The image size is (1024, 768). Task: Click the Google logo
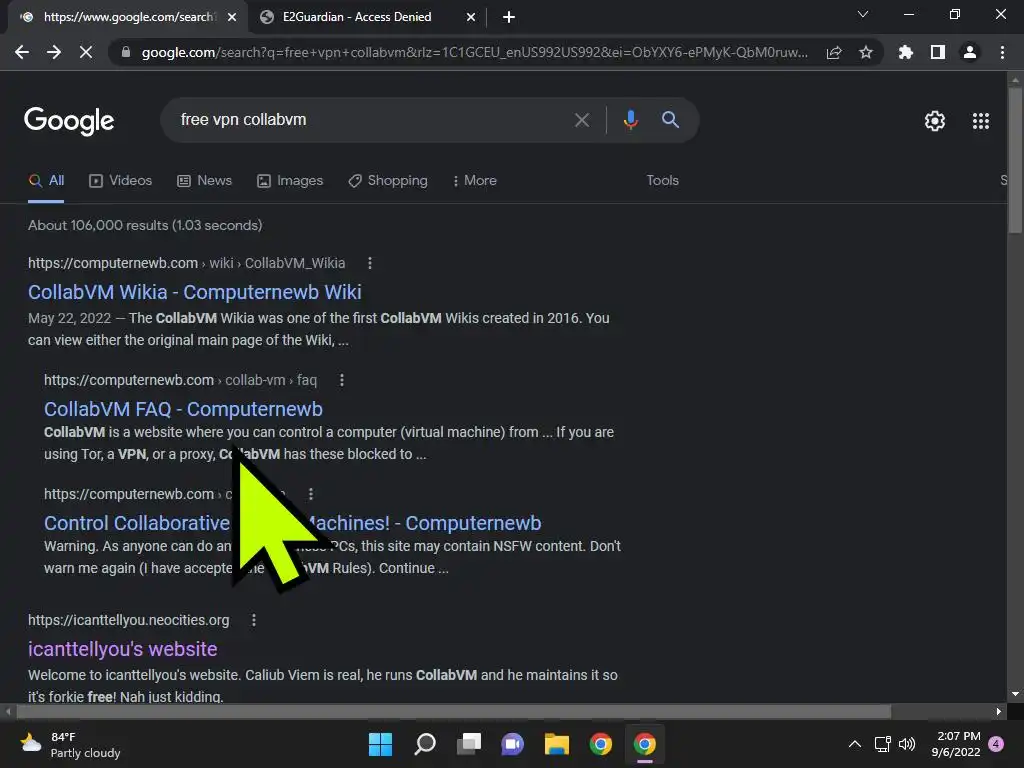69,121
